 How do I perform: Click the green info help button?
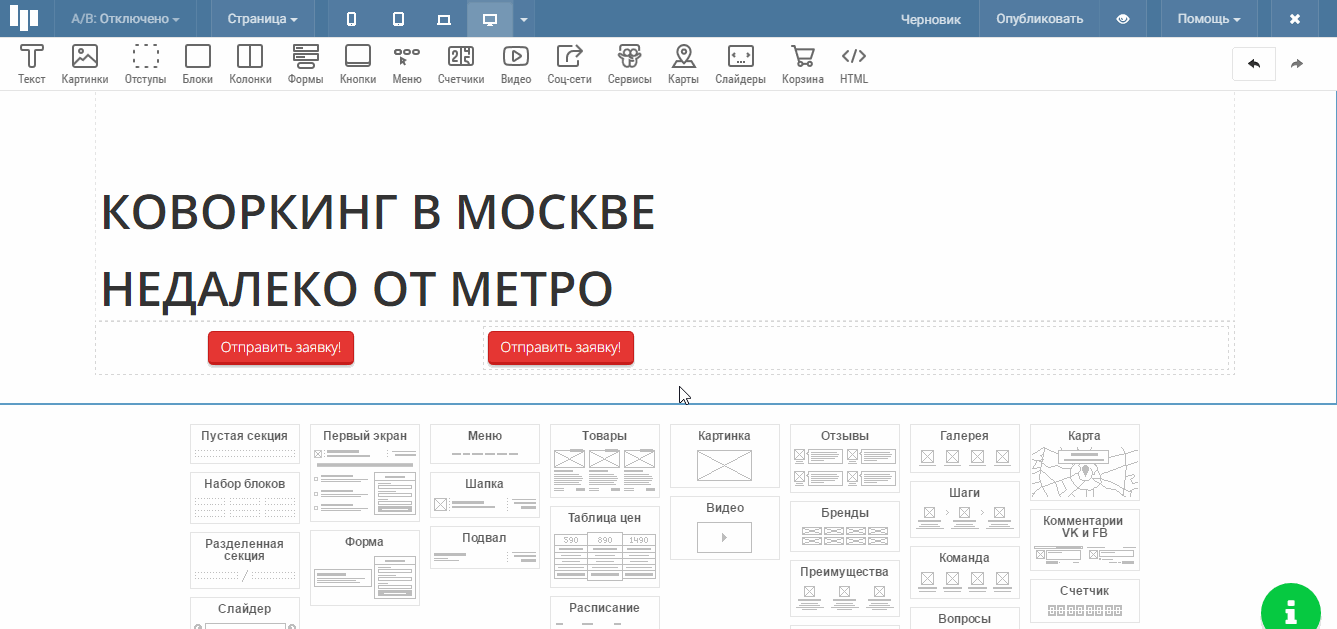click(1291, 609)
